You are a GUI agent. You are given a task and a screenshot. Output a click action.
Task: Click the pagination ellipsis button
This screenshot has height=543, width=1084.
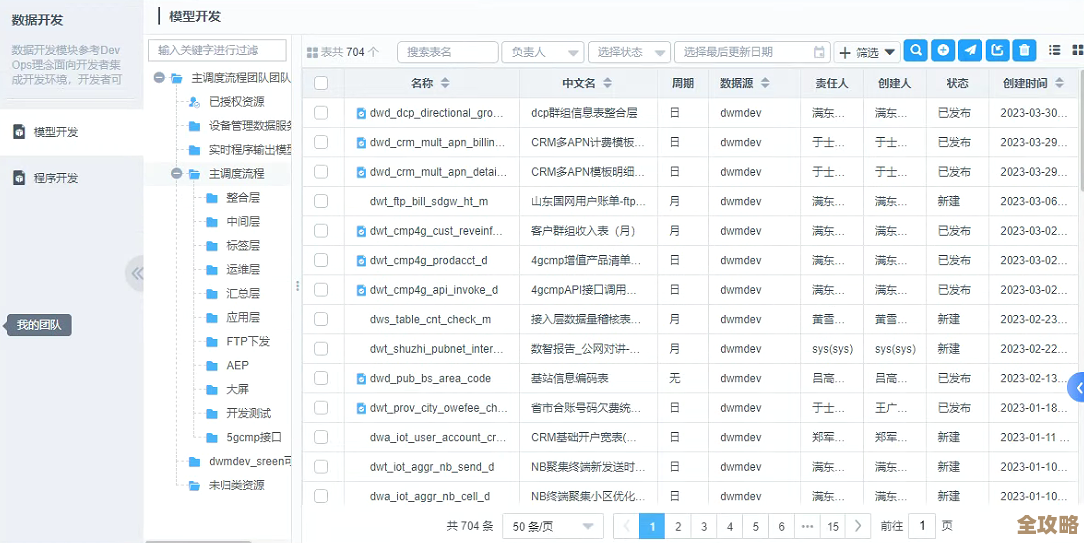pyautogui.click(x=807, y=526)
